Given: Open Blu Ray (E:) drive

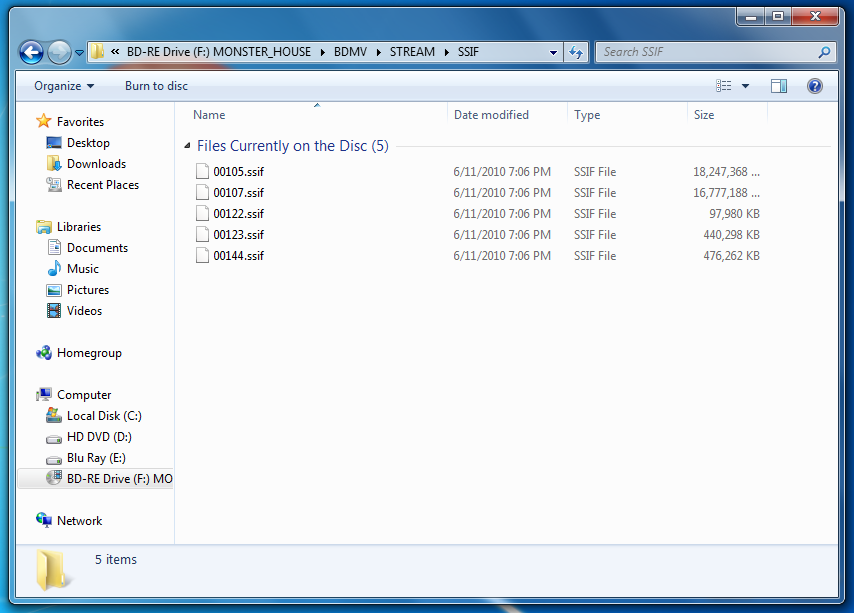Looking at the screenshot, I should (x=96, y=458).
